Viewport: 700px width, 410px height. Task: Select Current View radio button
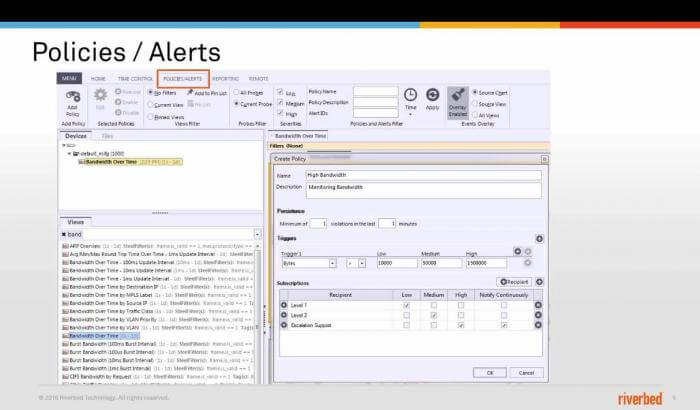[150, 105]
